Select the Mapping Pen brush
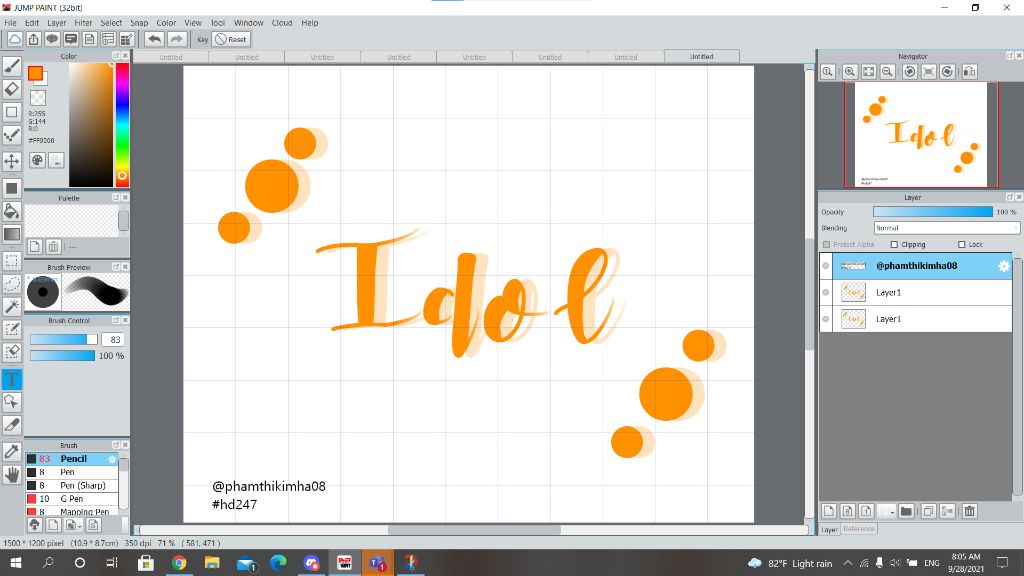1024x576 pixels. point(72,512)
